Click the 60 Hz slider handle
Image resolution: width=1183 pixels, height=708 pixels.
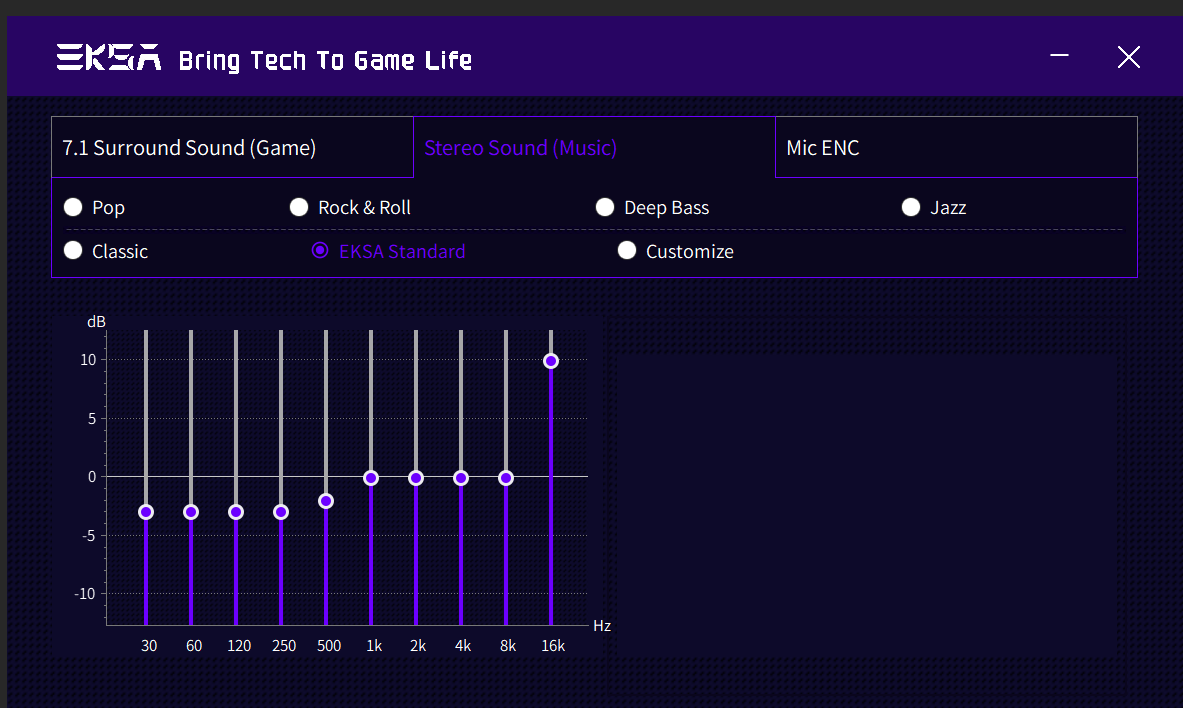191,513
